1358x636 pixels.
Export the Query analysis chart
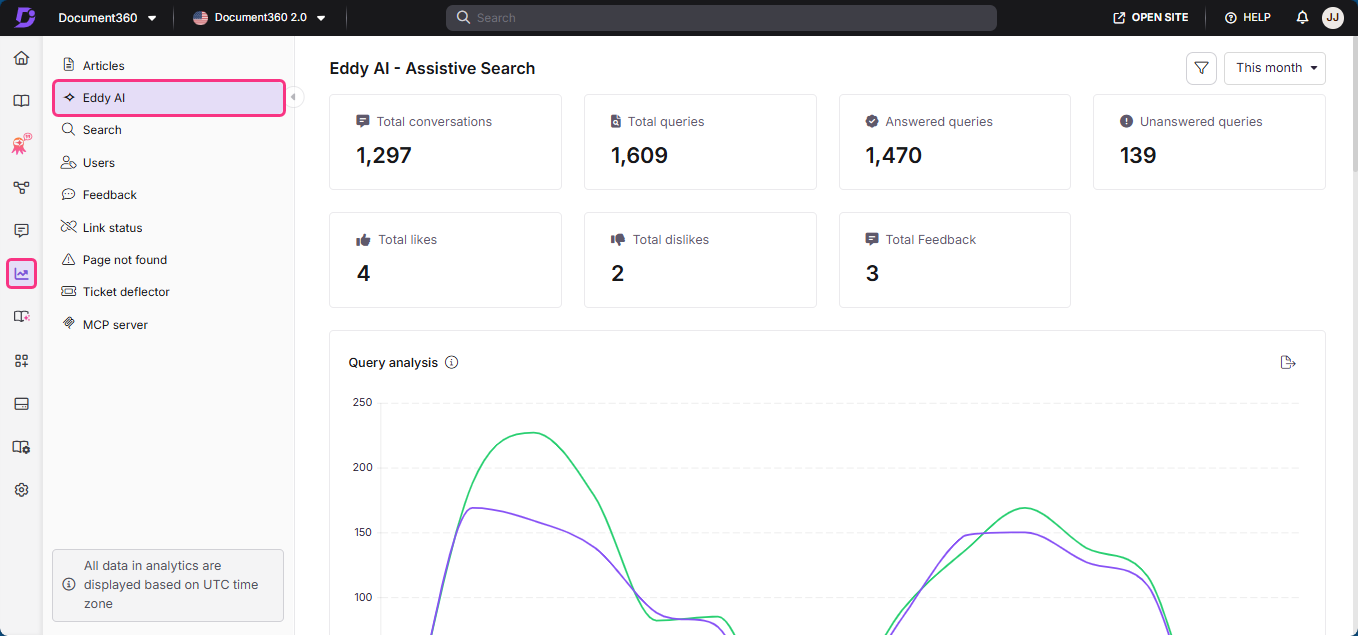(1288, 362)
